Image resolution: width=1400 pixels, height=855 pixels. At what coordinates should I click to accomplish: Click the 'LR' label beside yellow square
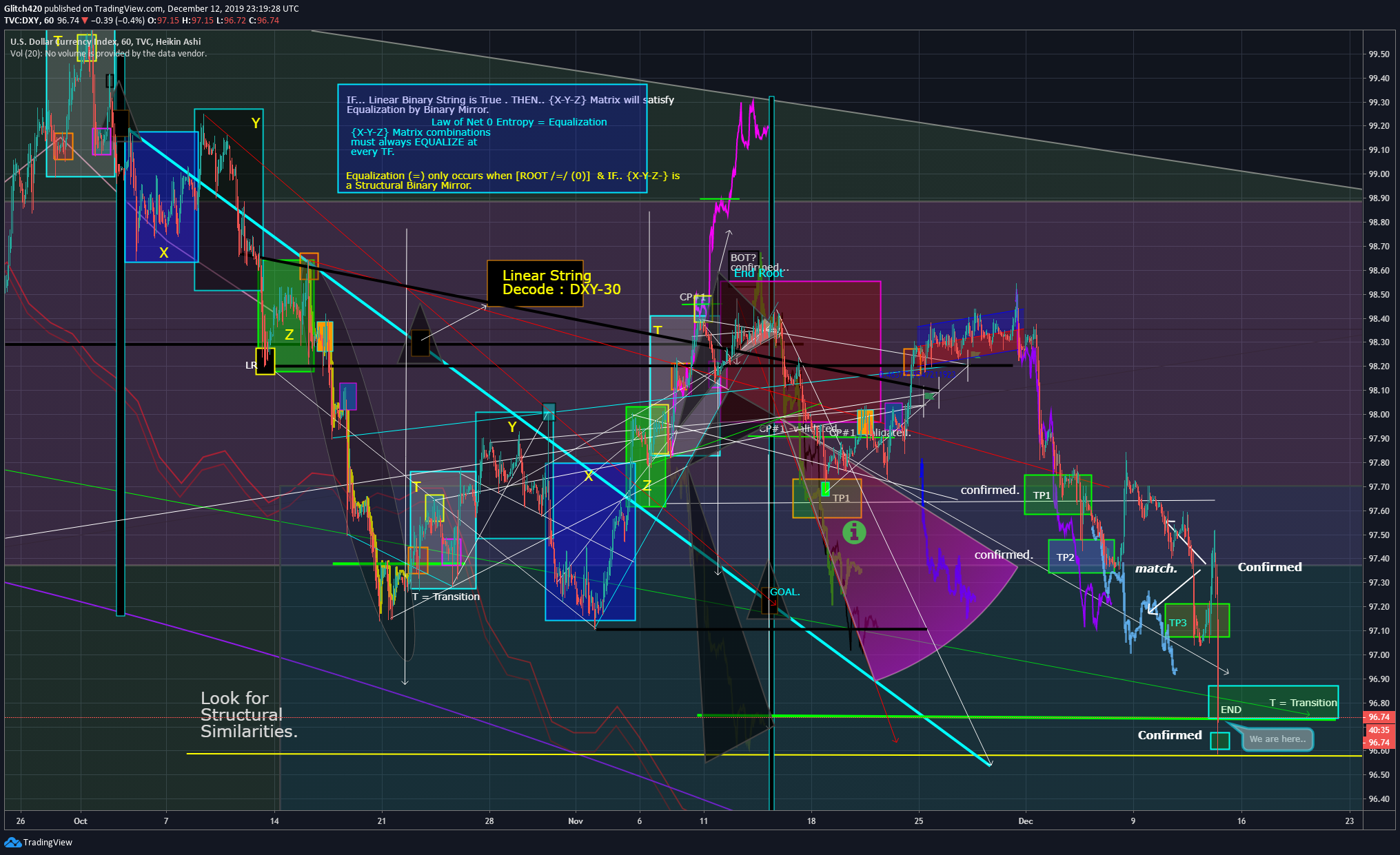tap(251, 365)
